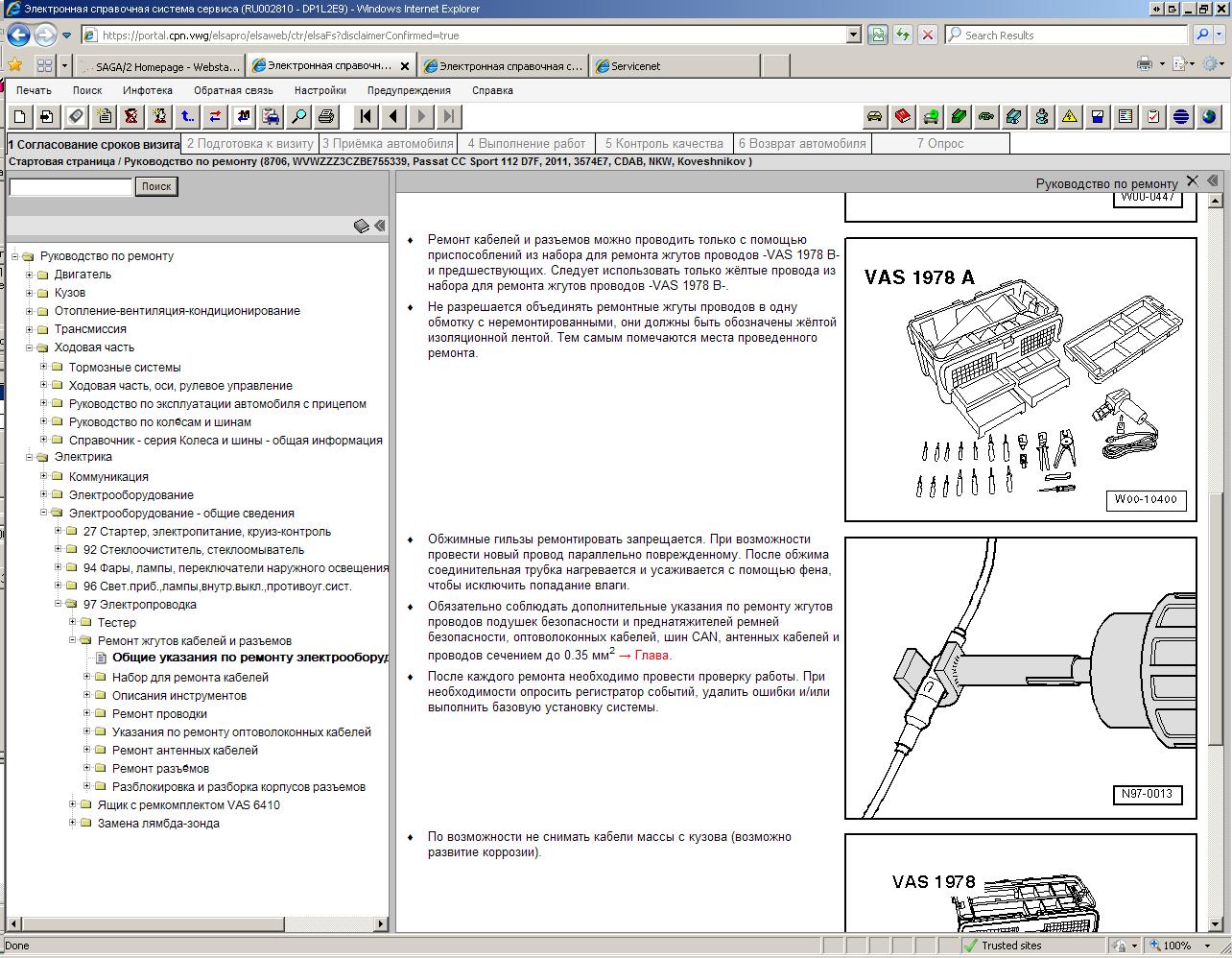Click the green car outline icon
Image resolution: width=1232 pixels, height=958 pixels.
click(985, 116)
